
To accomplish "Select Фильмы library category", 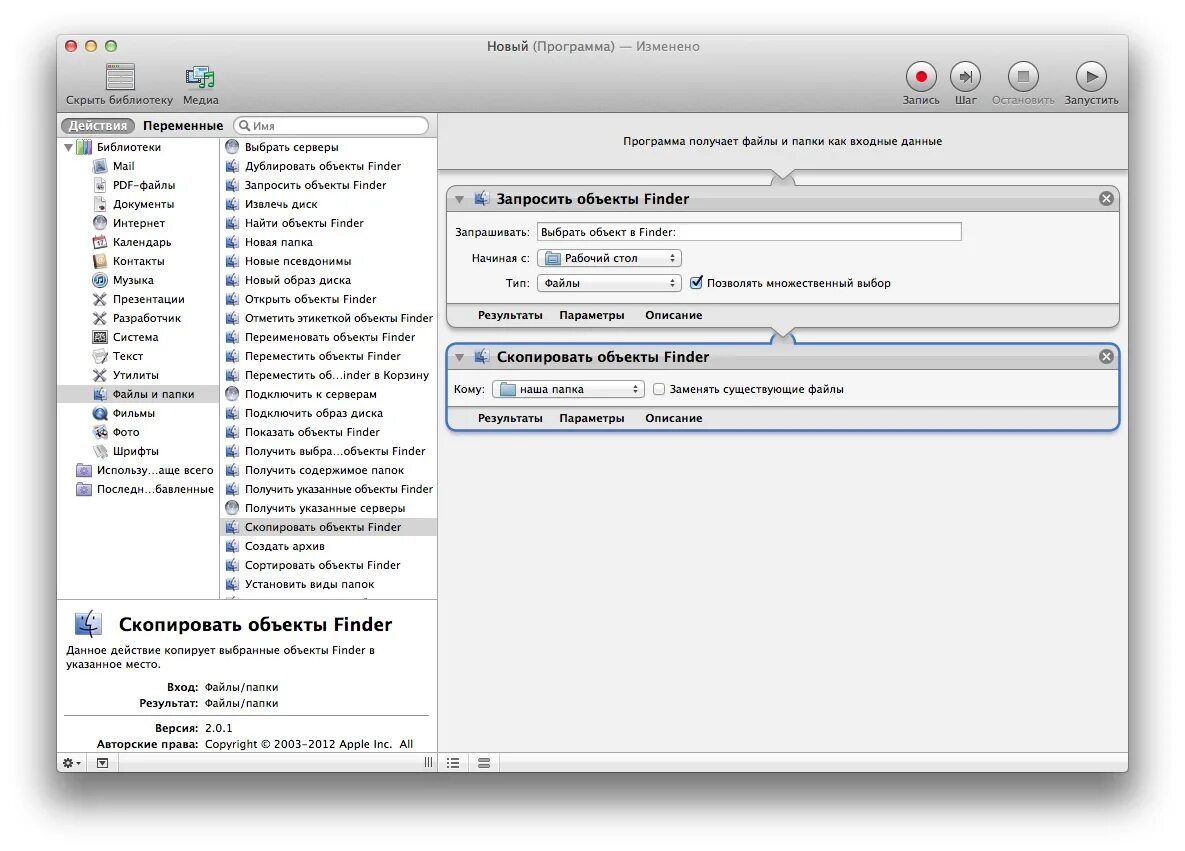I will pos(133,413).
